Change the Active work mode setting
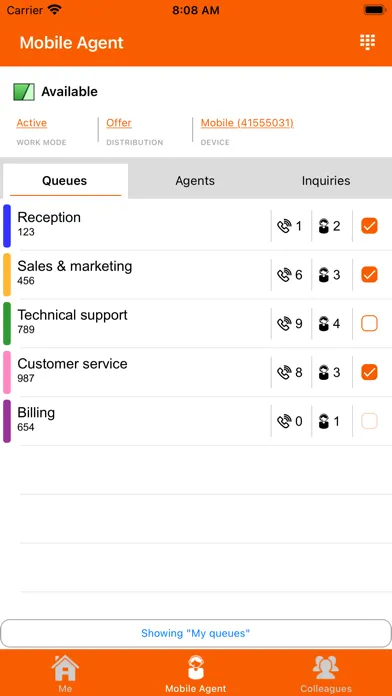The image size is (392, 696). pos(32,123)
